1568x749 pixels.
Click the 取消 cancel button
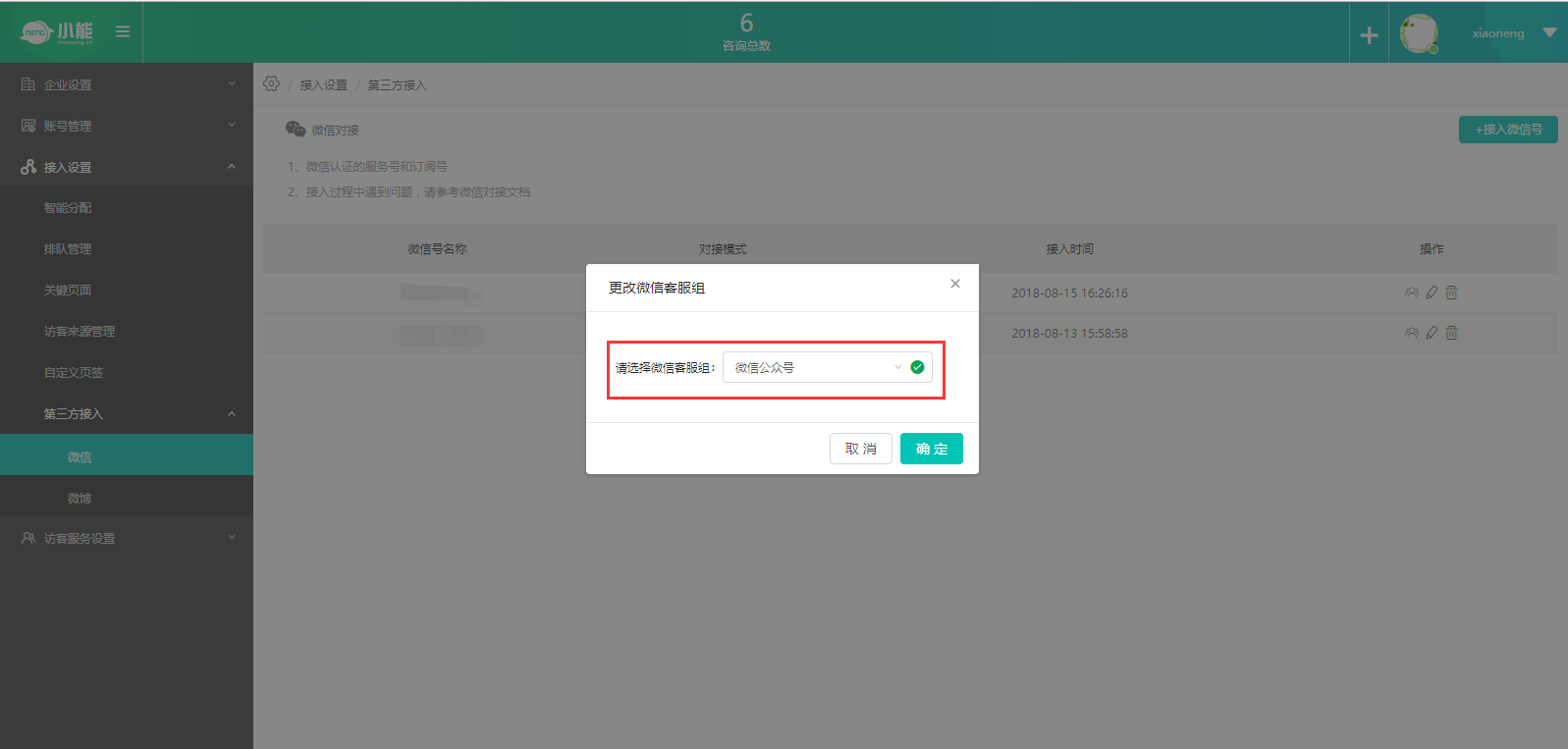(x=860, y=449)
